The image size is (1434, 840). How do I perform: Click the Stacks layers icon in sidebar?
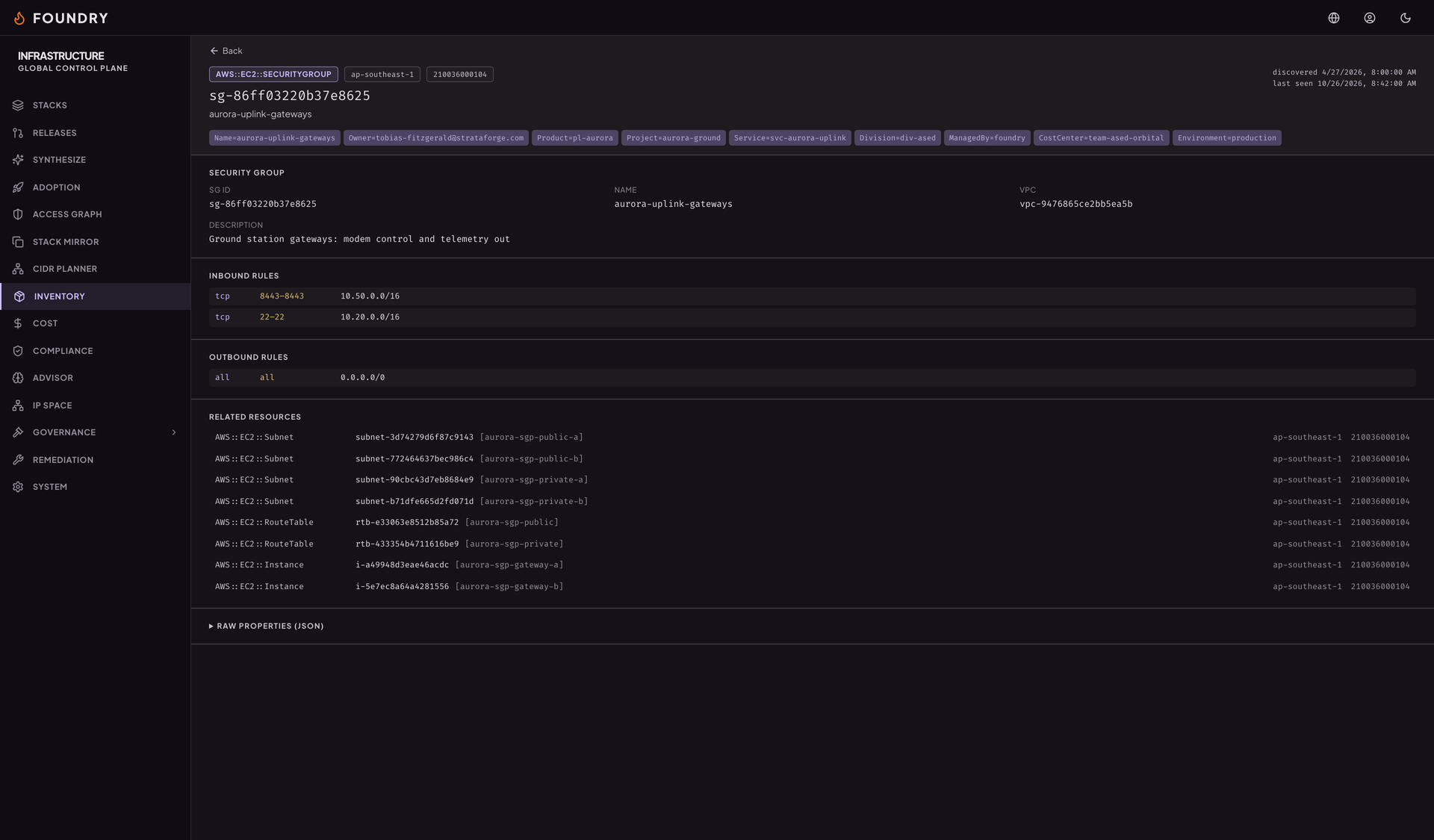coord(18,105)
